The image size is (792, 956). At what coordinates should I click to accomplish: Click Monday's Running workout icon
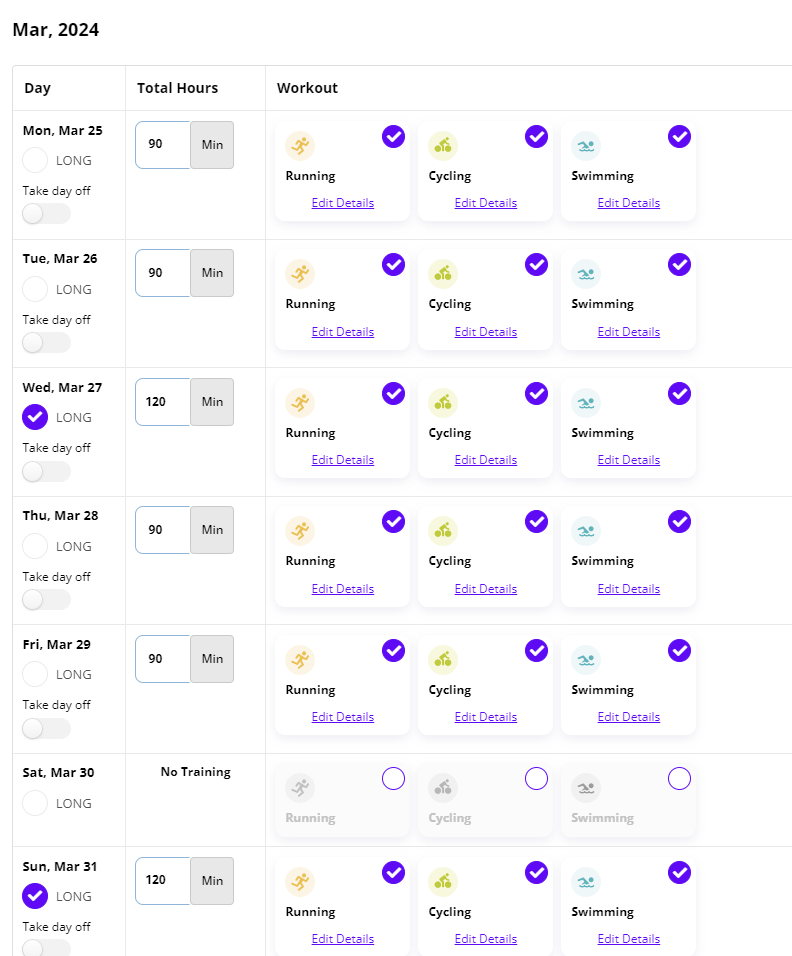point(300,146)
